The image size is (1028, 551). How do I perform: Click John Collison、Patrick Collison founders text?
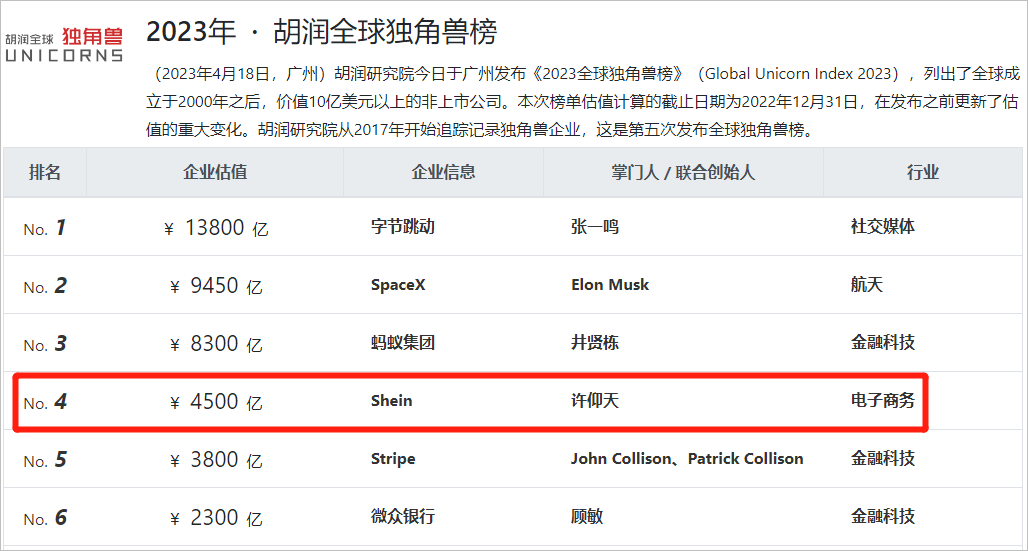687,459
